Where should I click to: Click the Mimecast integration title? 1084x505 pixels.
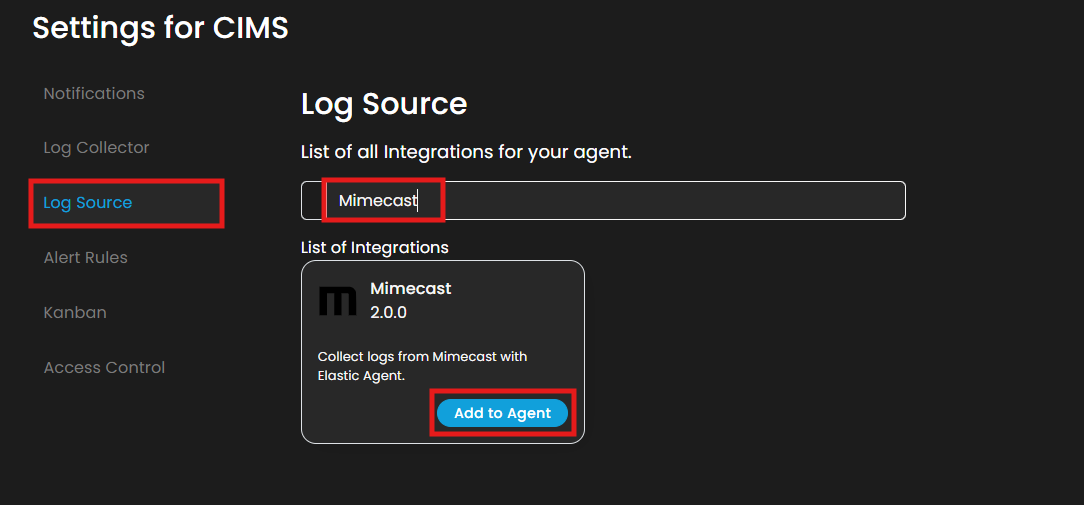coord(411,288)
